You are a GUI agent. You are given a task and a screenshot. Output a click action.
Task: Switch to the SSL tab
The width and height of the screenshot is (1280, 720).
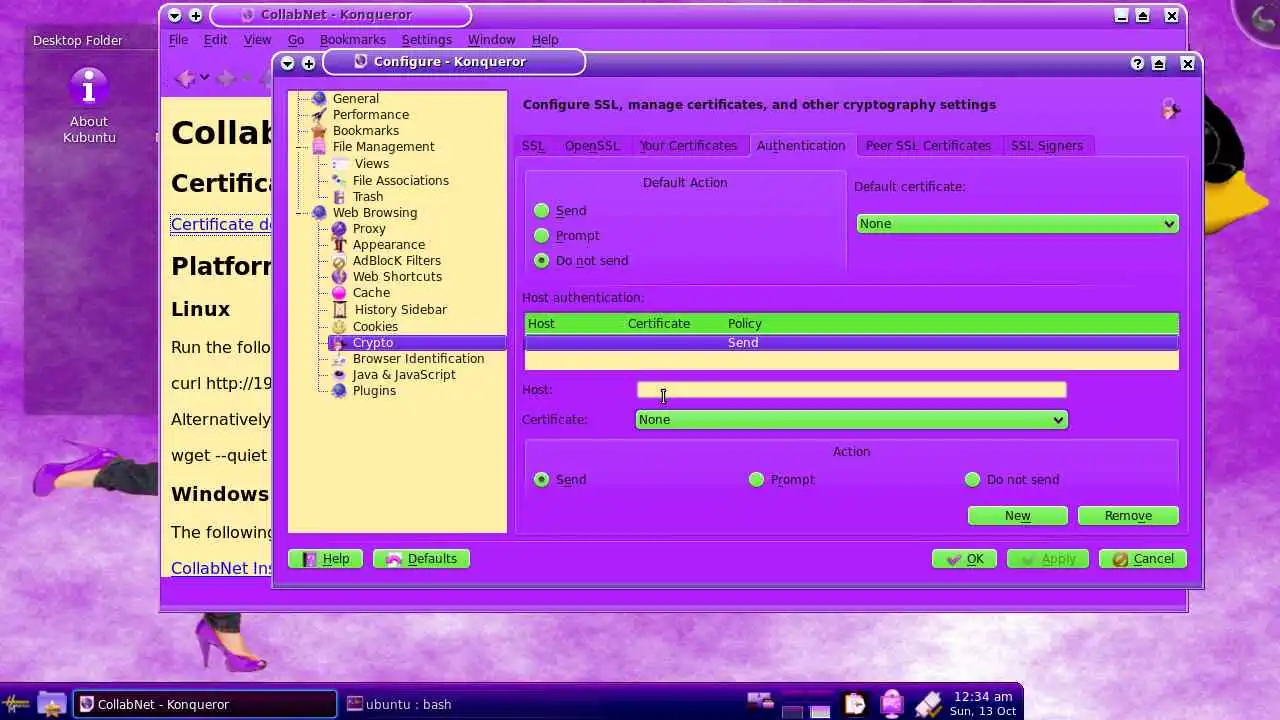pos(533,145)
